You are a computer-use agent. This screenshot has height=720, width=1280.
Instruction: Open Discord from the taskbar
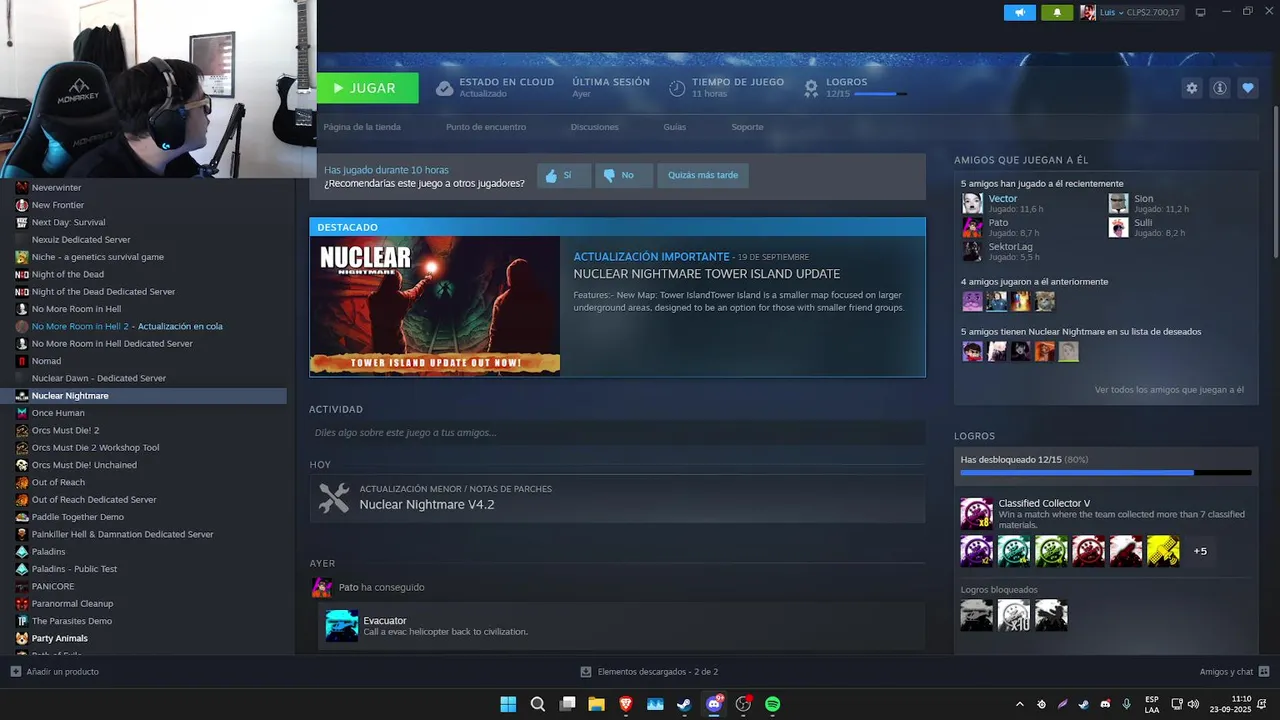tap(714, 704)
